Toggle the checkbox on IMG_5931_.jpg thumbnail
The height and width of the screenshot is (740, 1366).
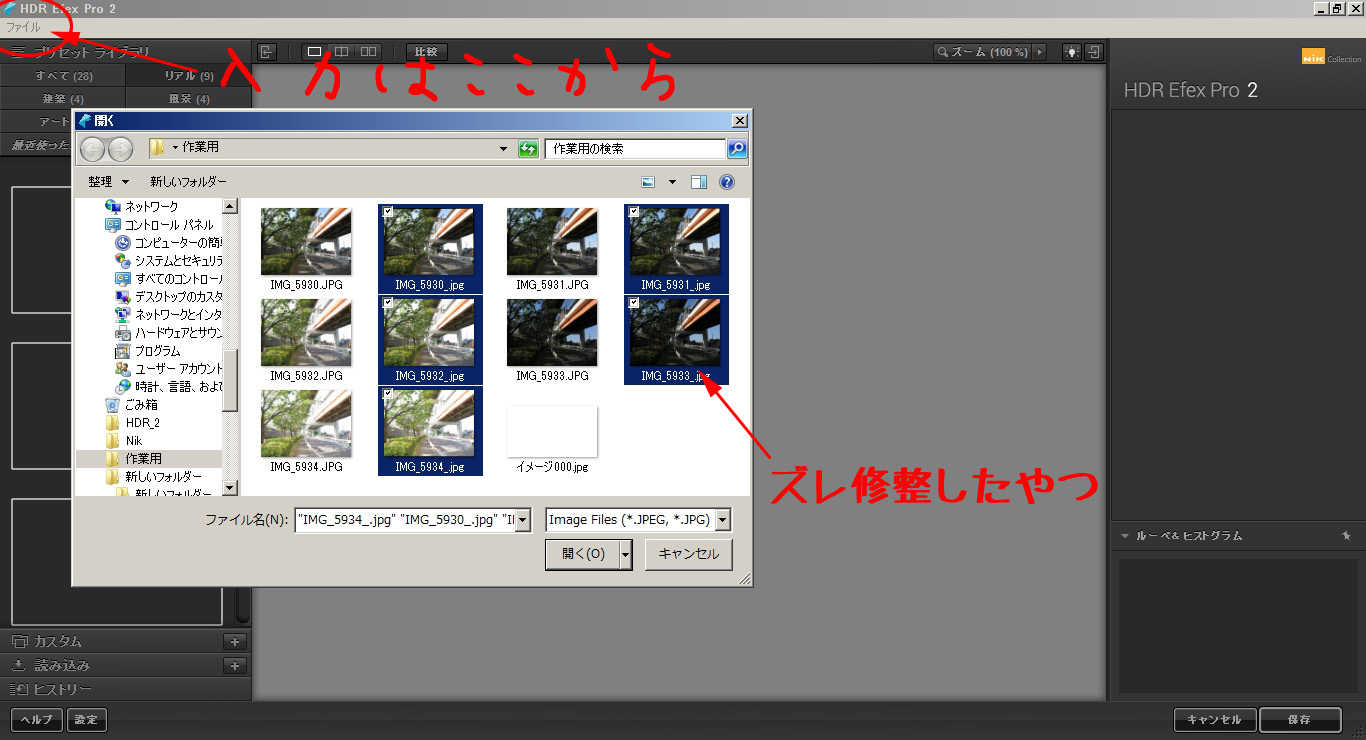(x=634, y=210)
